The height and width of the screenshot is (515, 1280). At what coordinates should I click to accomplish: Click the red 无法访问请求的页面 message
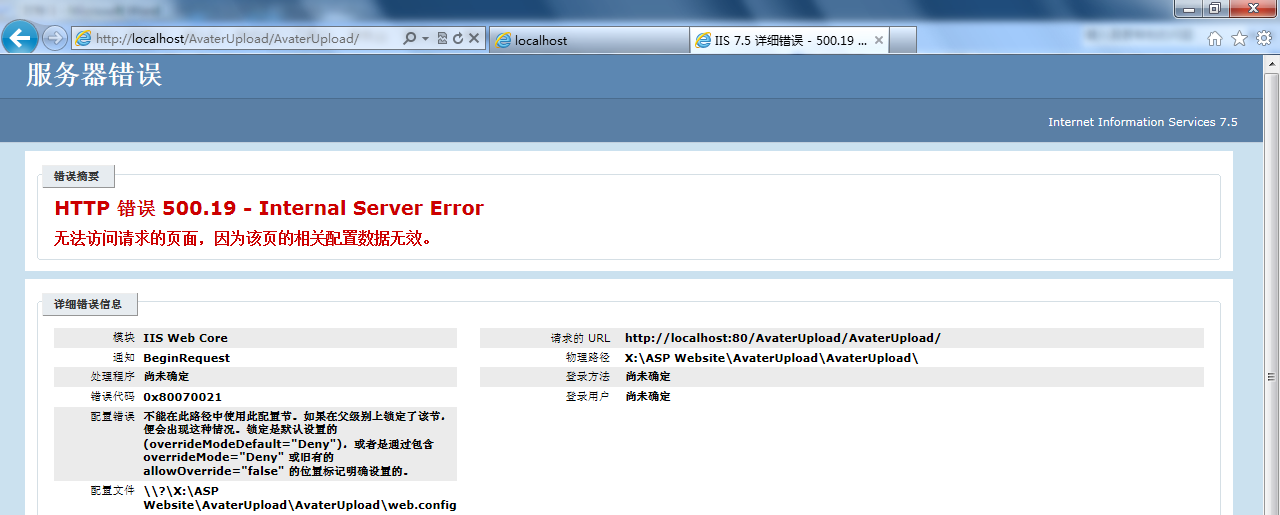[243, 239]
